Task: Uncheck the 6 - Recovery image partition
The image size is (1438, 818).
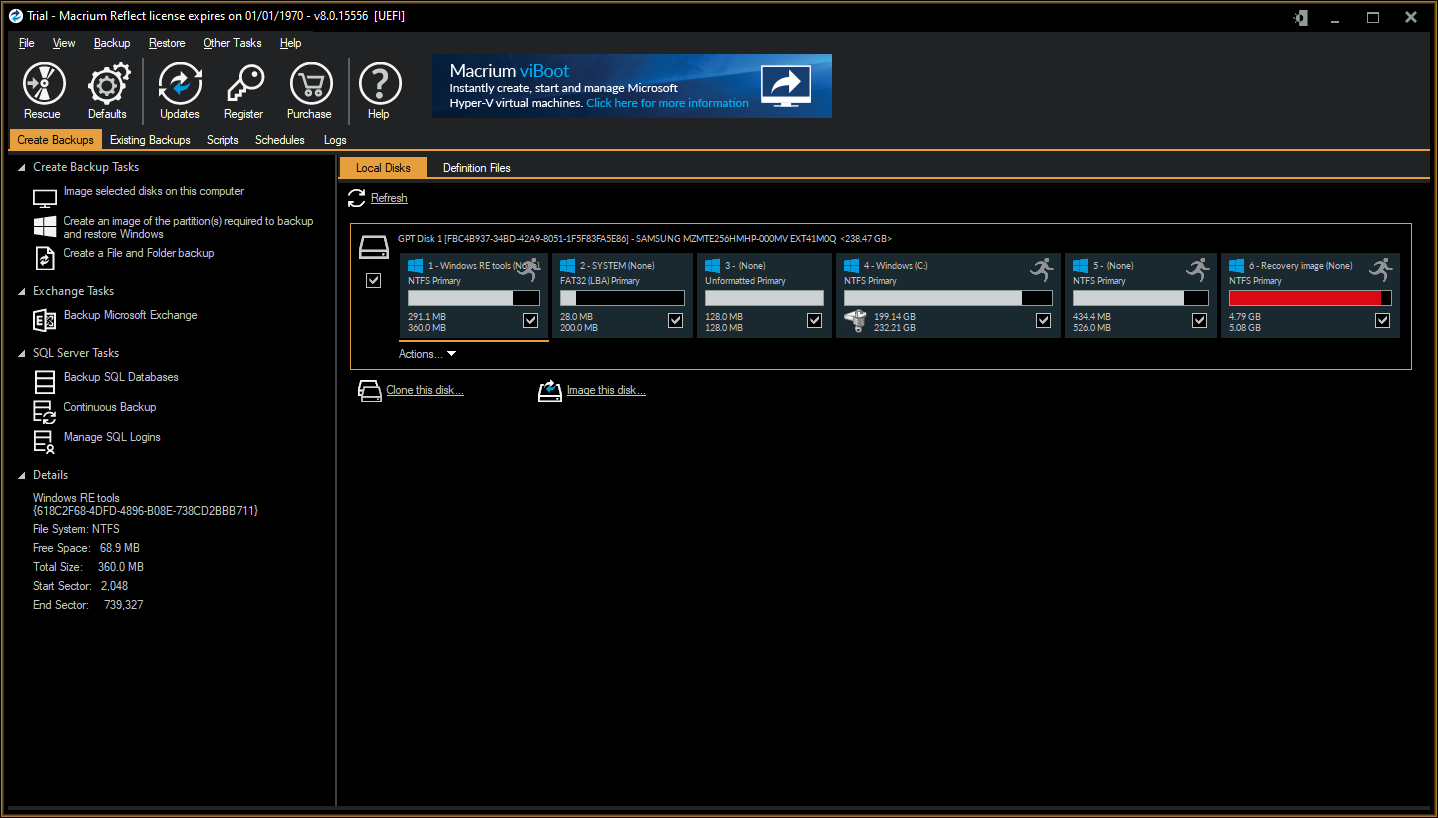Action: (1382, 320)
